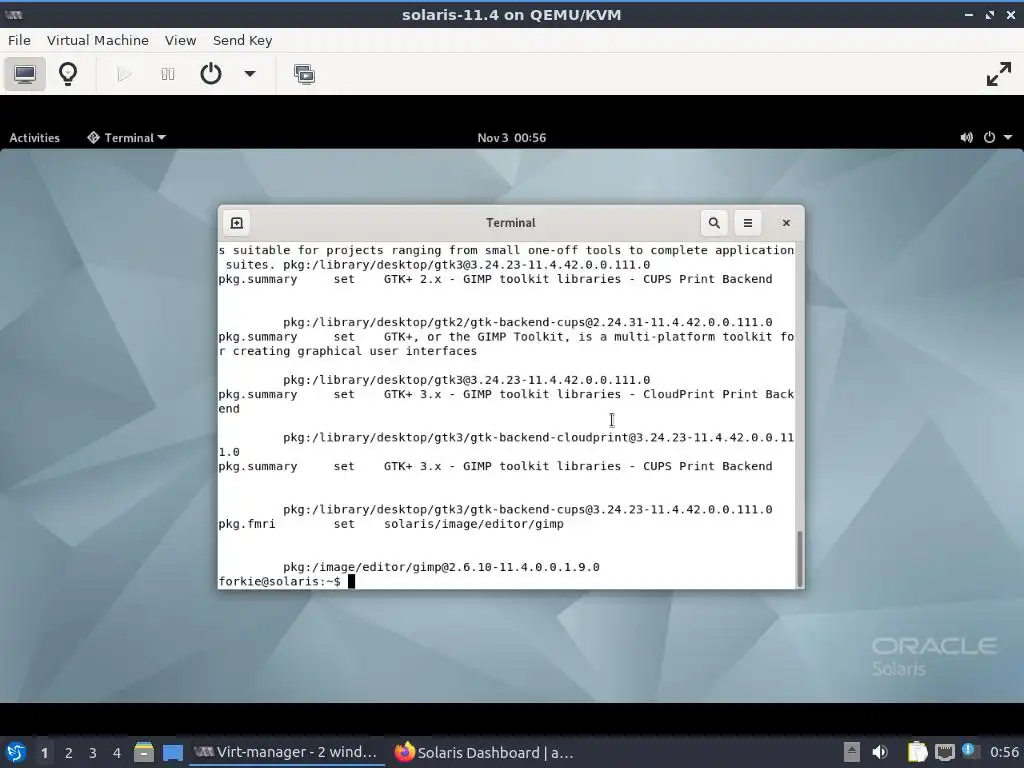
Task: Click the network monitor tray icon
Action: [x=944, y=752]
